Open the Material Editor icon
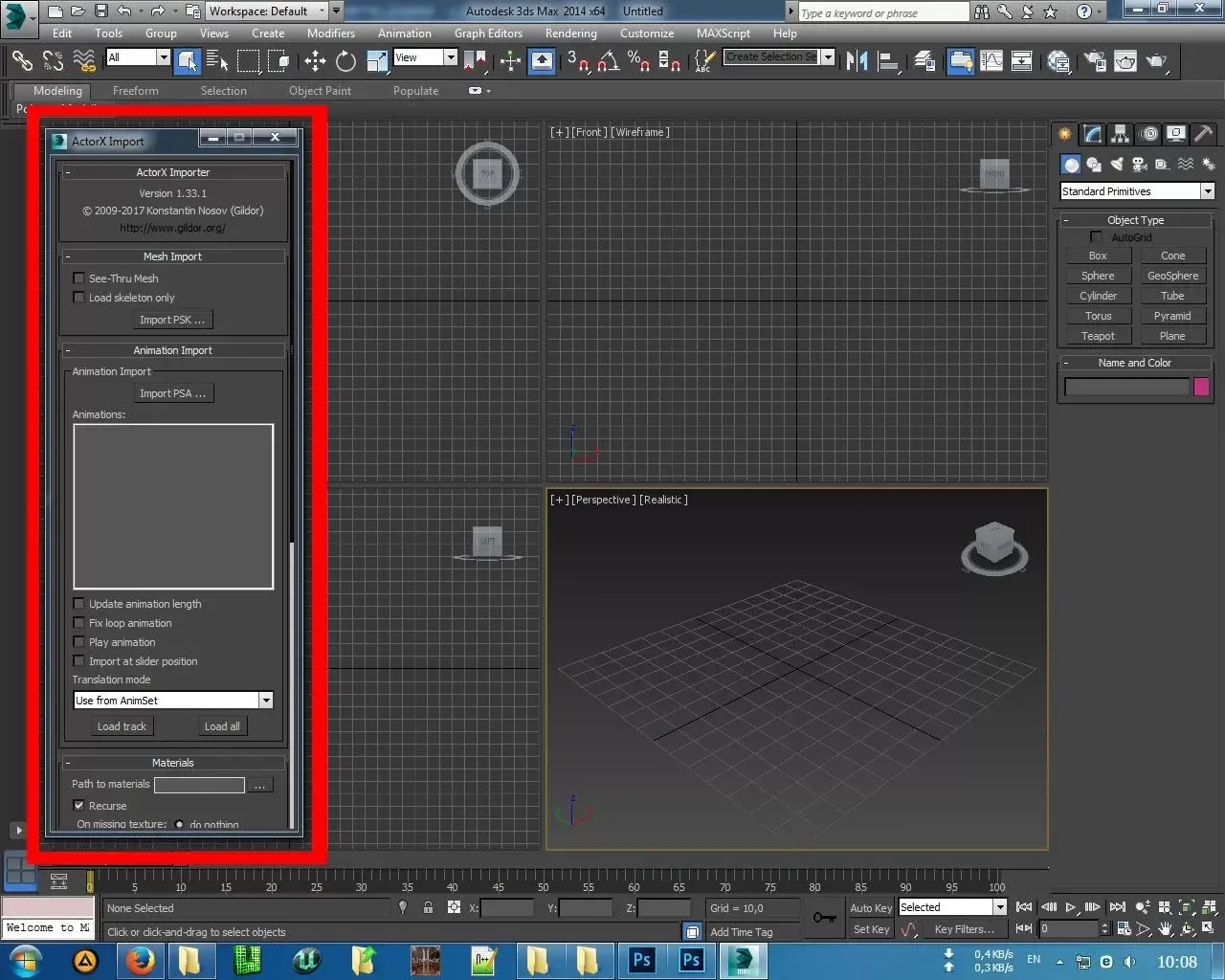 [1058, 61]
